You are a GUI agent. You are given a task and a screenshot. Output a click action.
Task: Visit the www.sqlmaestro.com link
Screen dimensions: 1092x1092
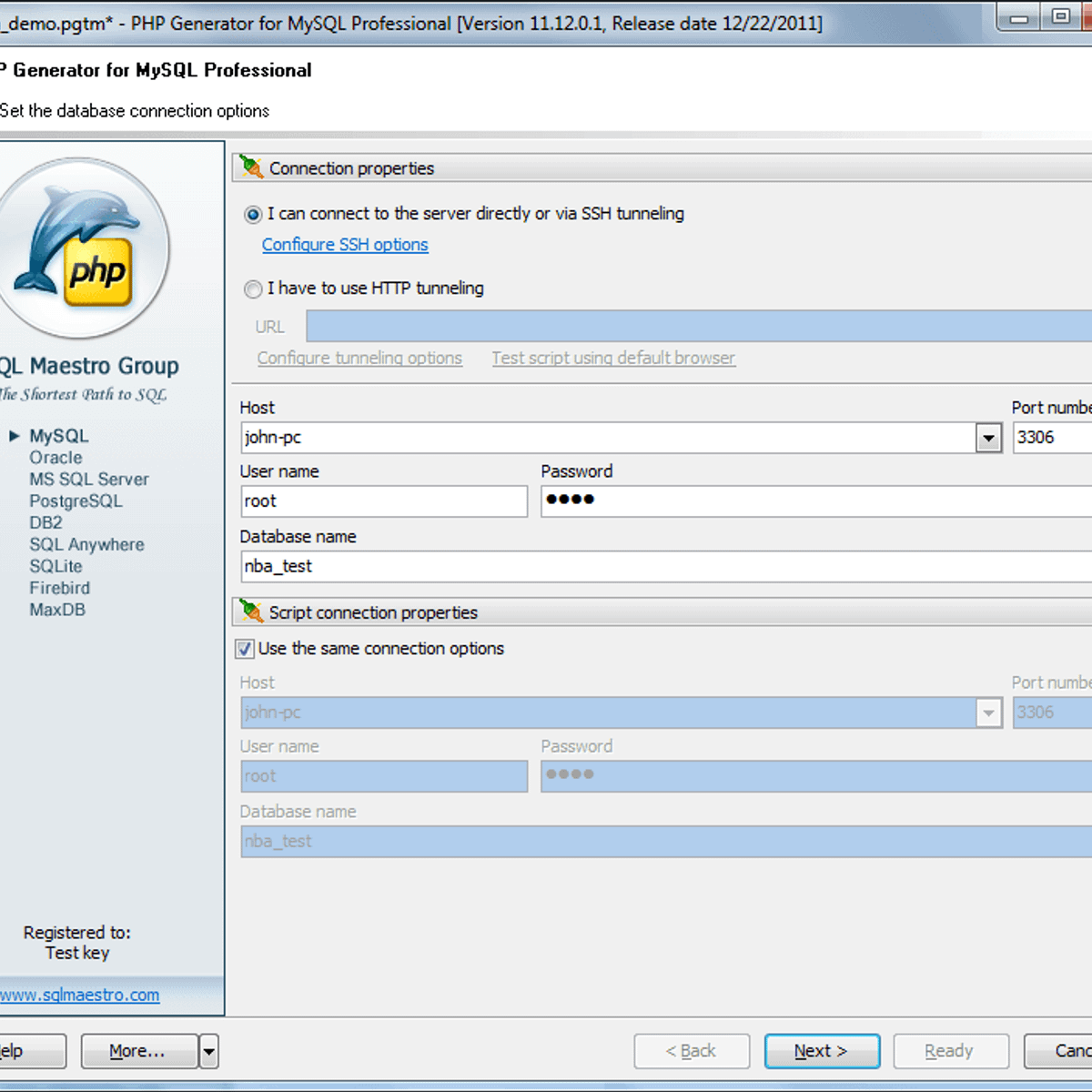click(79, 995)
